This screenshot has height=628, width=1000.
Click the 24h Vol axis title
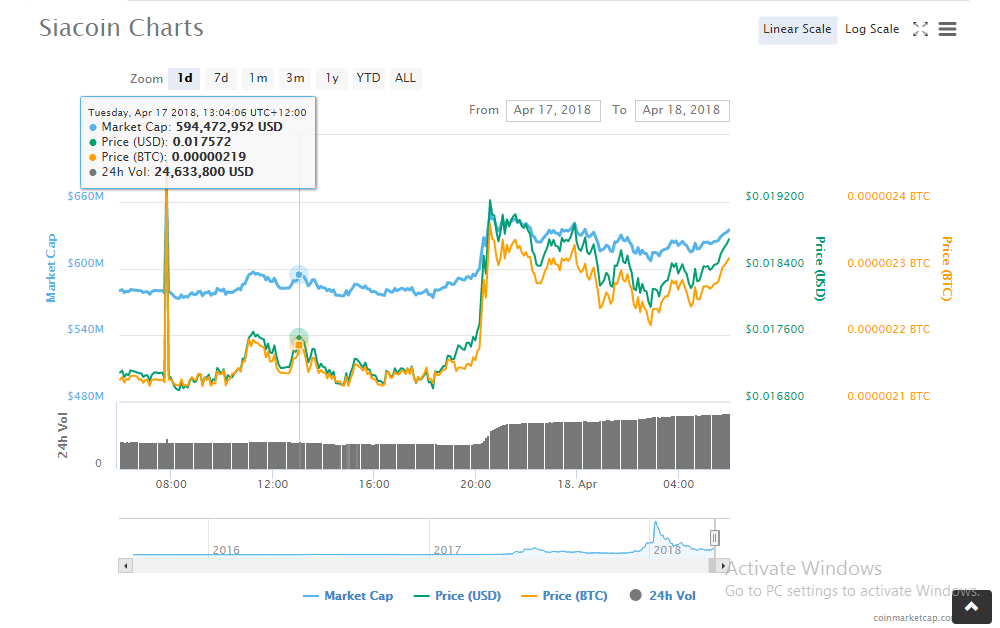tap(62, 435)
